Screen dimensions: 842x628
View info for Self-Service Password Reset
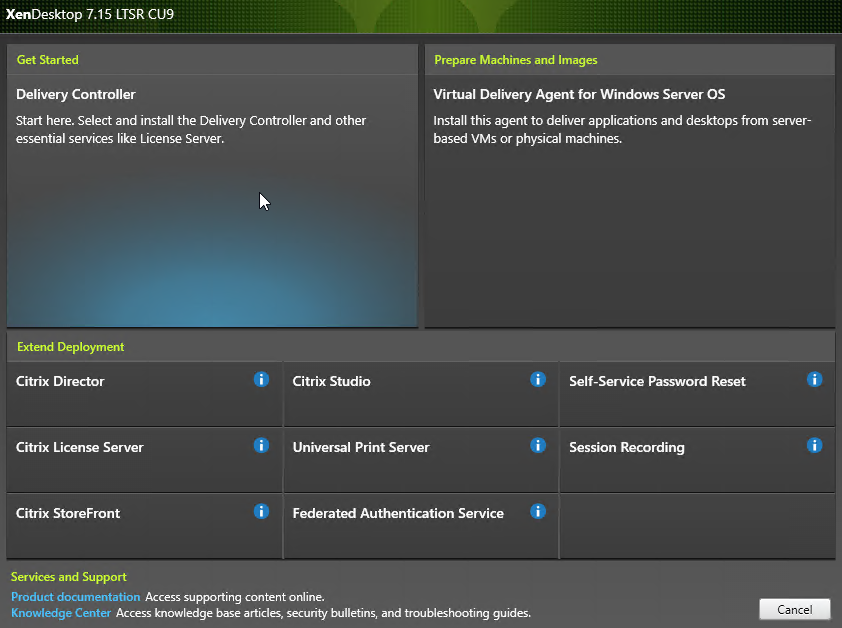[x=814, y=379]
